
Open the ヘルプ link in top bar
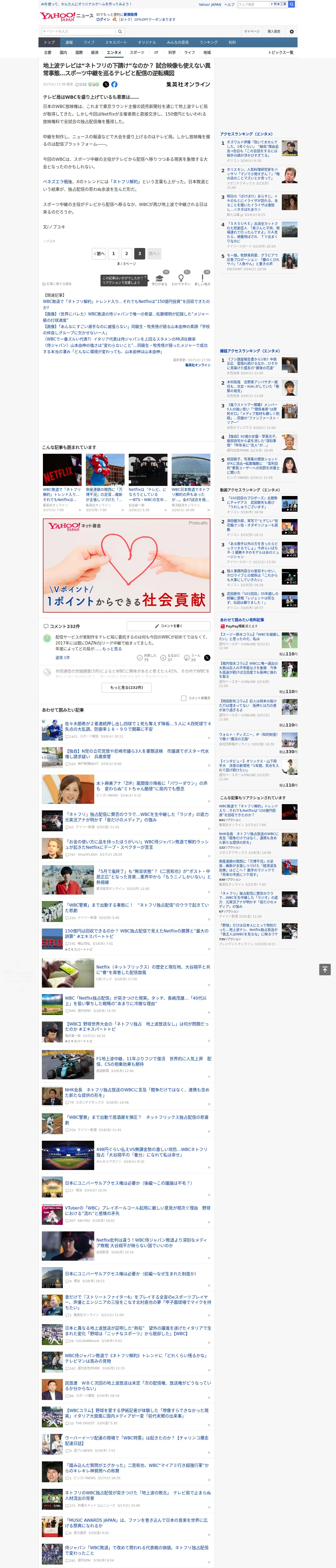(229, 4)
